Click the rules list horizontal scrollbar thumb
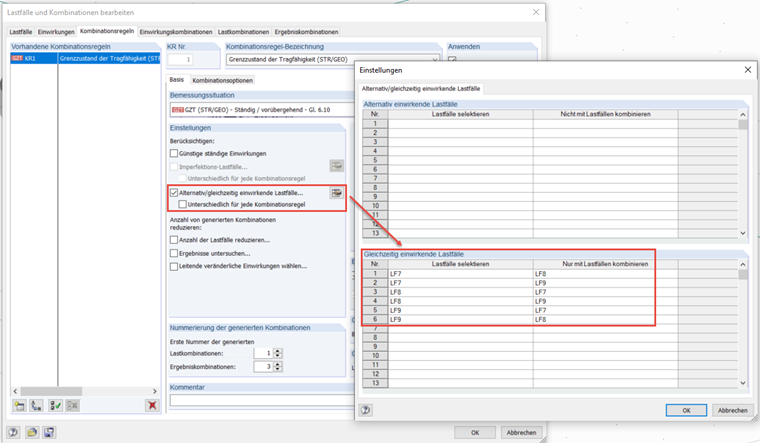 click(51, 391)
